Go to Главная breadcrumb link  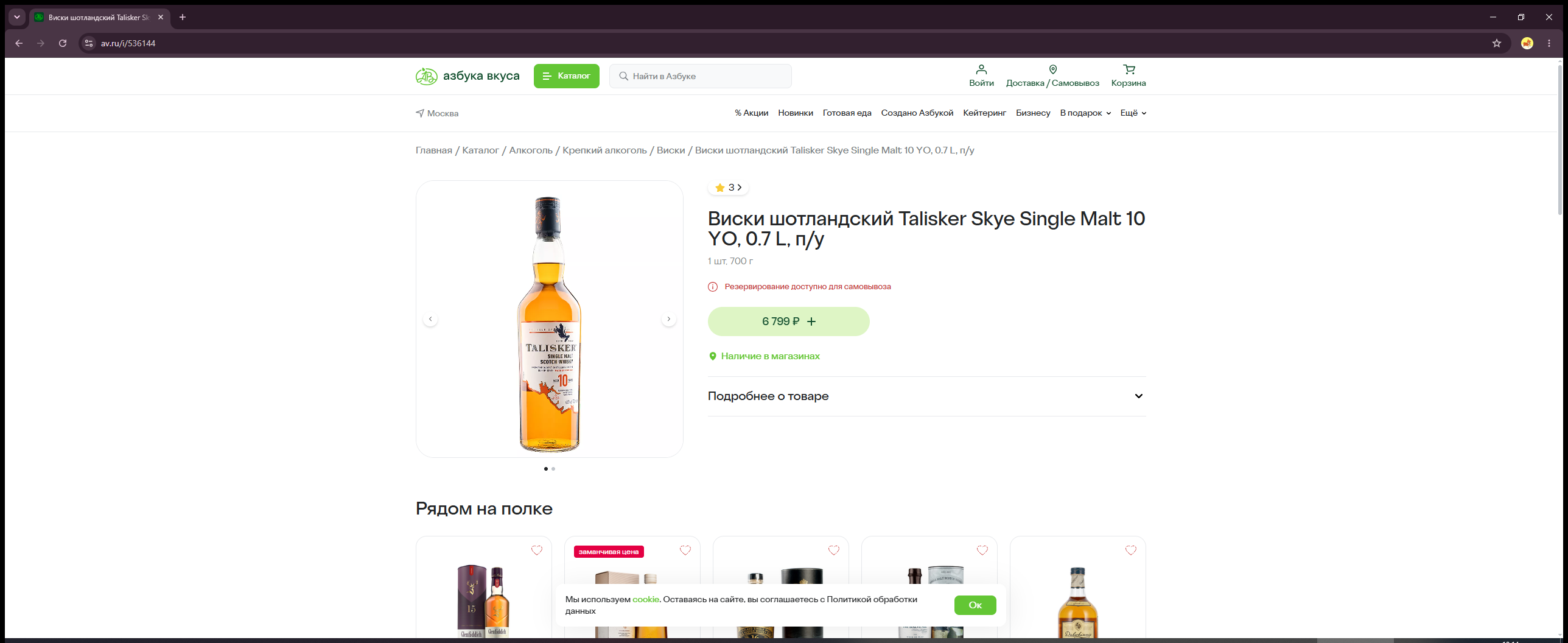coord(434,150)
